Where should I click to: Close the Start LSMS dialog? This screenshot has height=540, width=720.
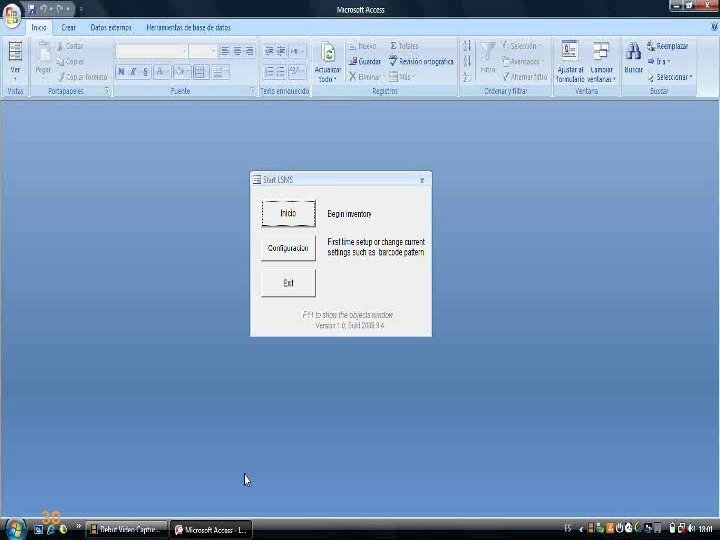click(422, 180)
